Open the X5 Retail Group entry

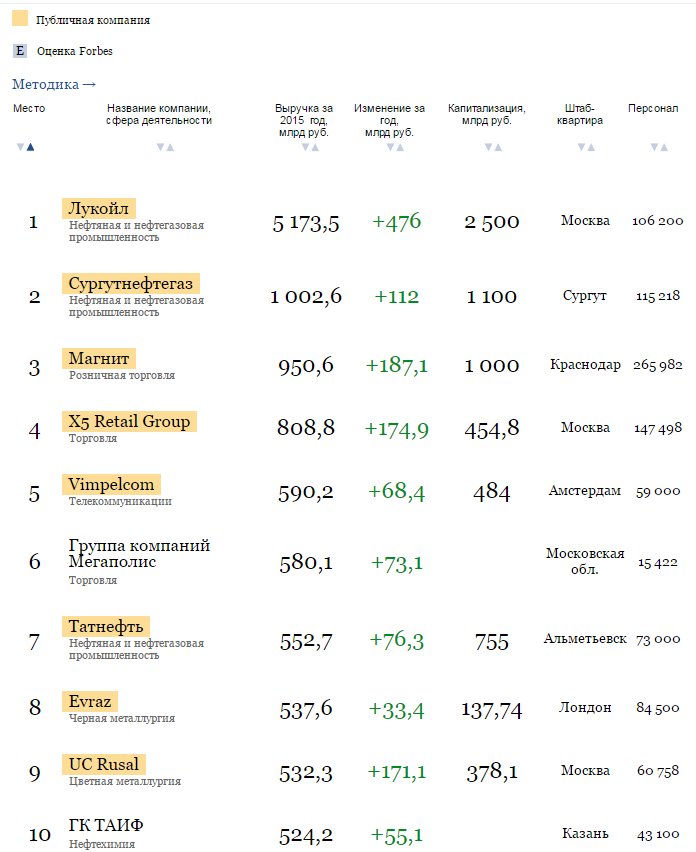click(129, 421)
